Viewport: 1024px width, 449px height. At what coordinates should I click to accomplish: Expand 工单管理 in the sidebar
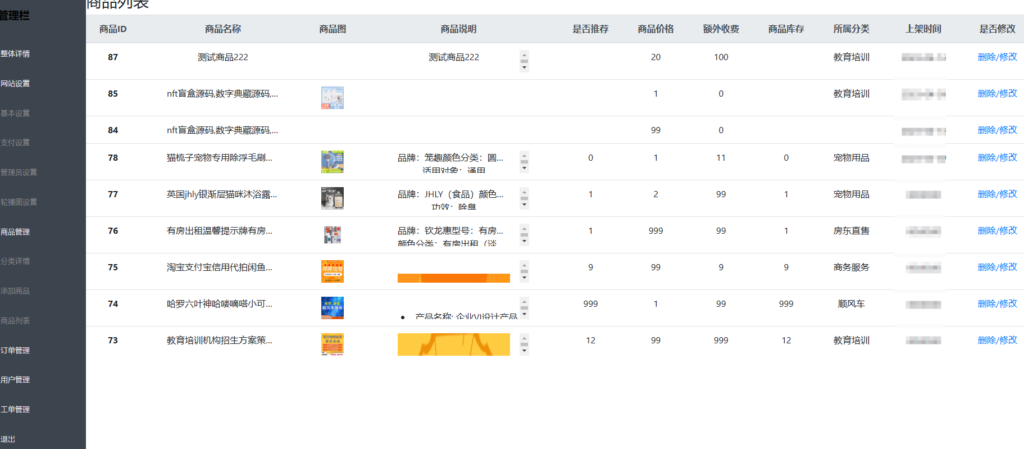[x=15, y=410]
